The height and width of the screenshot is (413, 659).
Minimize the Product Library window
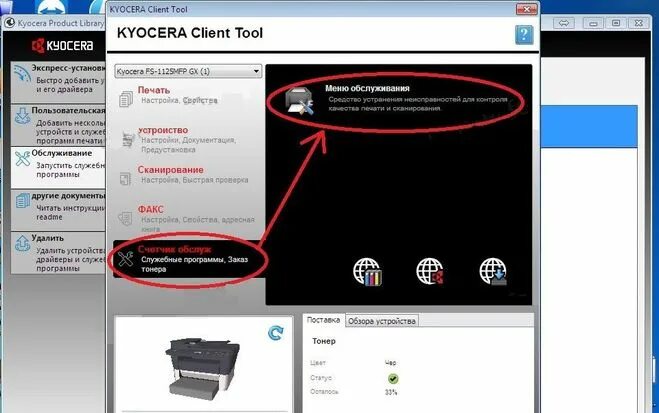tap(593, 23)
